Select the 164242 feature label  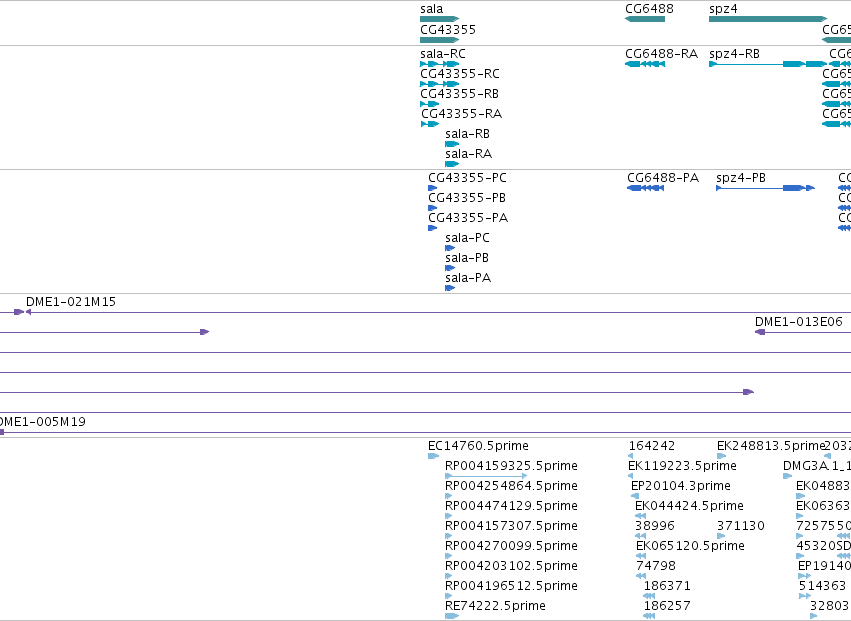652,446
